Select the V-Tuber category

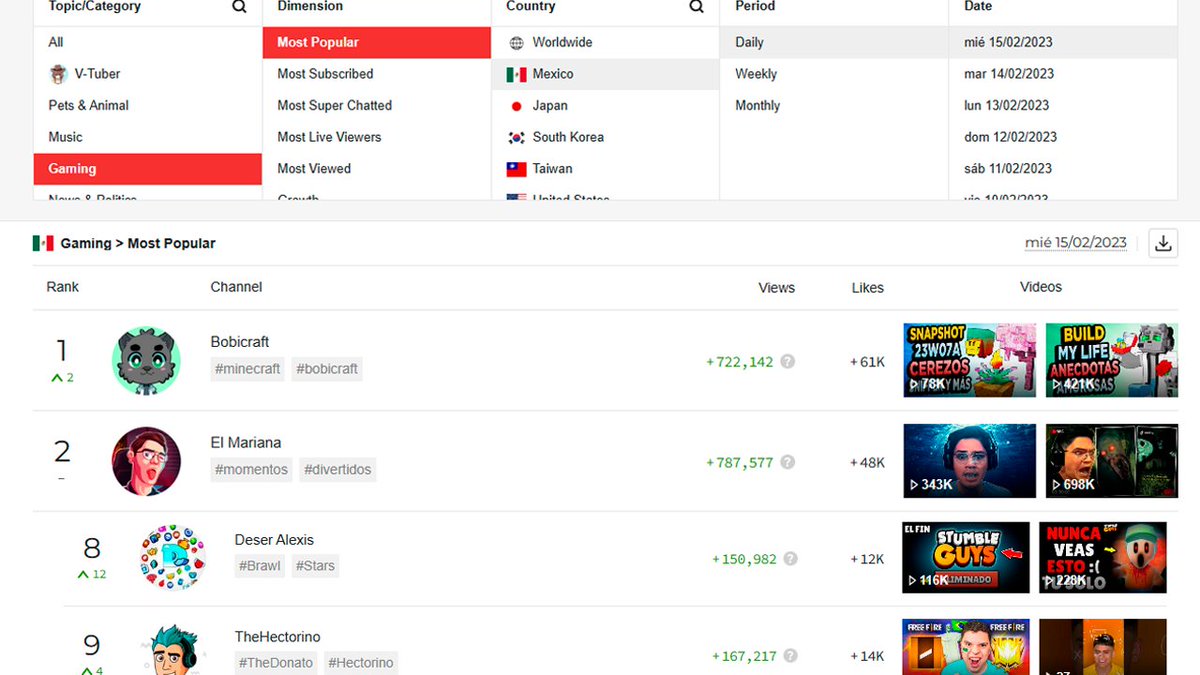tap(148, 74)
